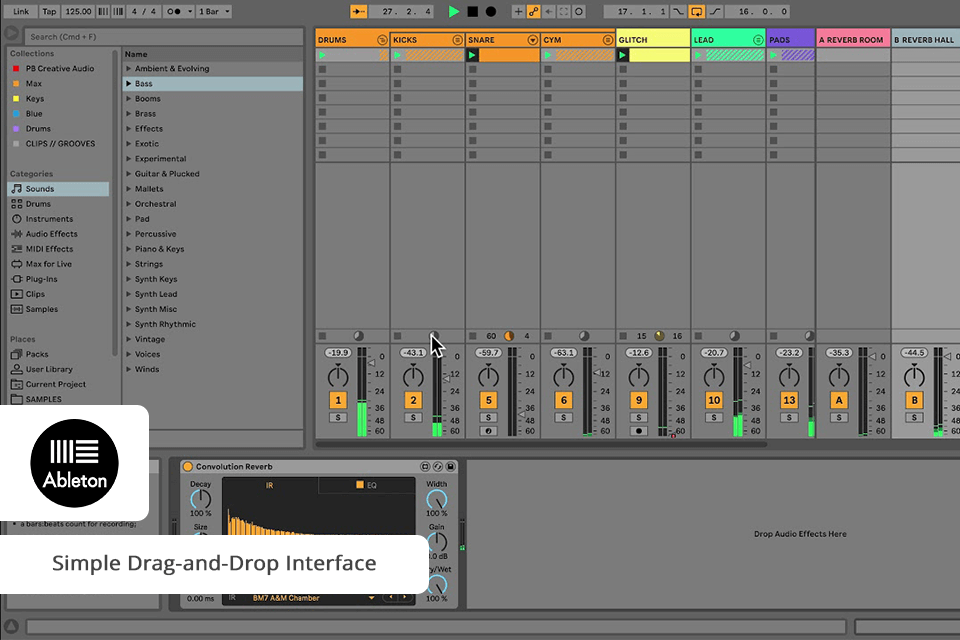Toggle GLITCH track activator 9
This screenshot has height=640, width=960.
639,401
